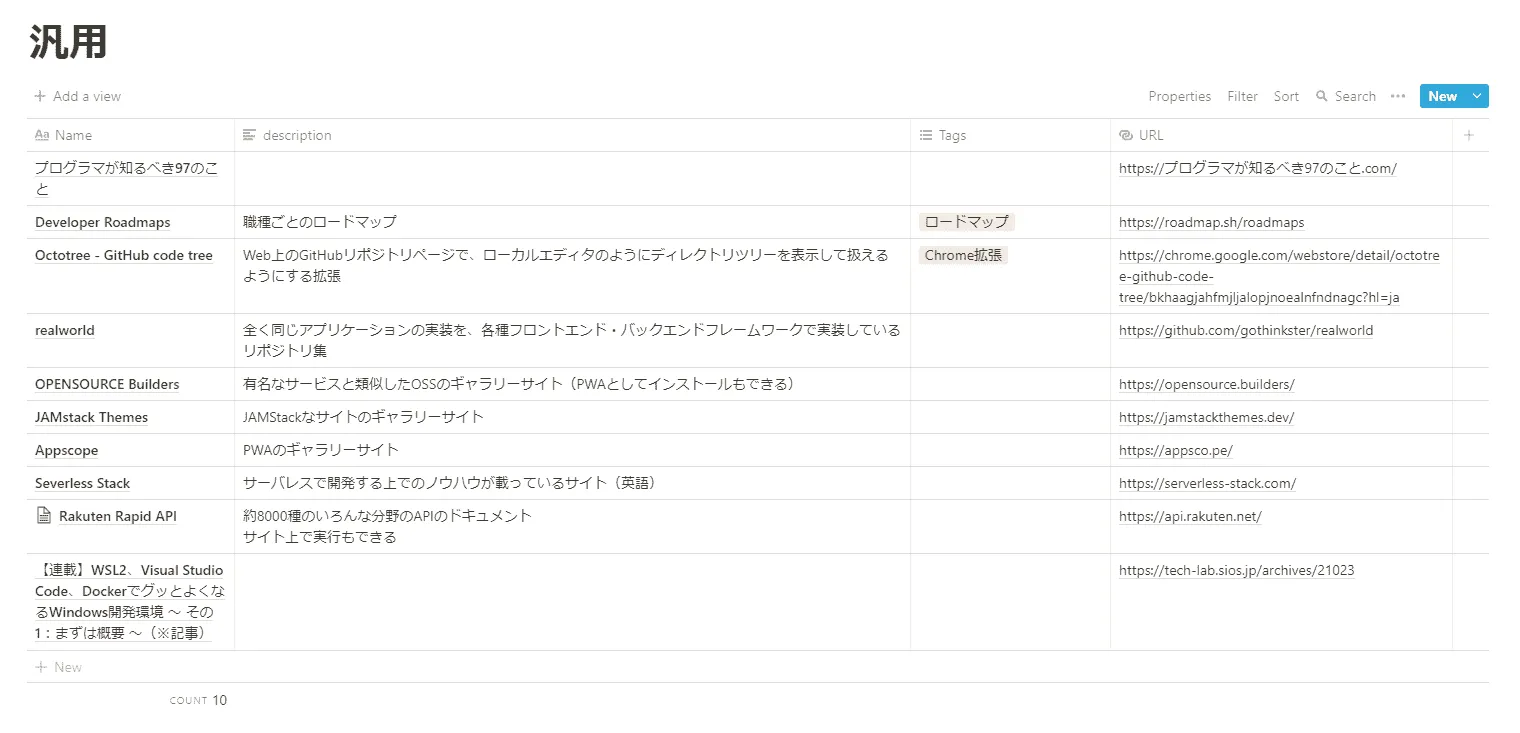Viewport: 1520px width, 733px height.
Task: Open the Properties menu
Action: click(x=1180, y=96)
